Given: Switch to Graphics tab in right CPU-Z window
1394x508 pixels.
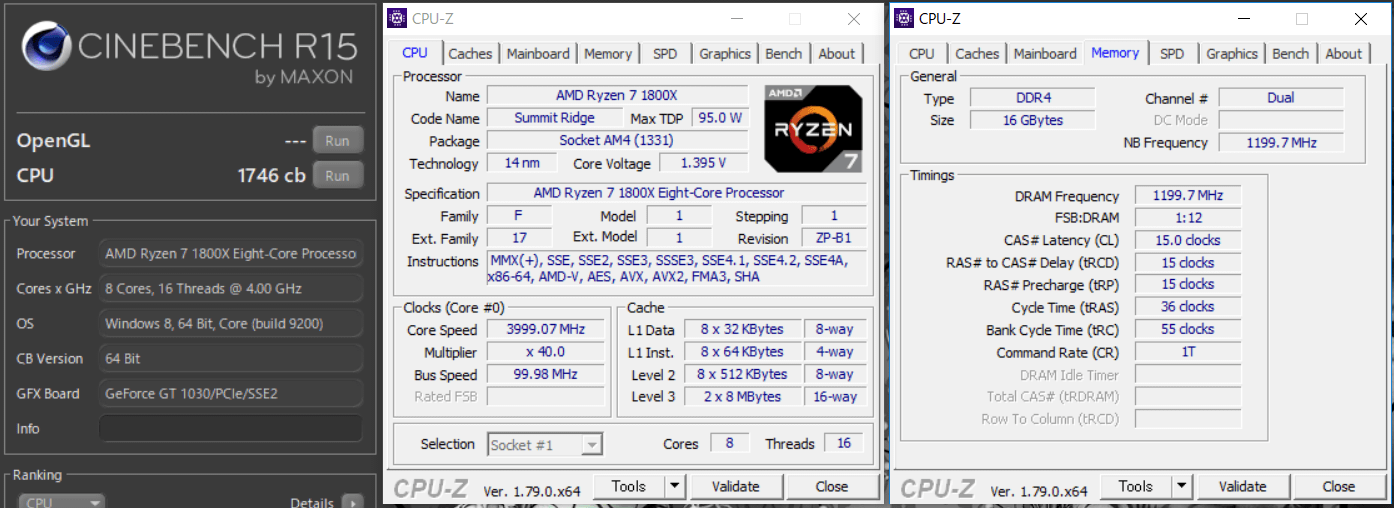Looking at the screenshot, I should [1232, 54].
